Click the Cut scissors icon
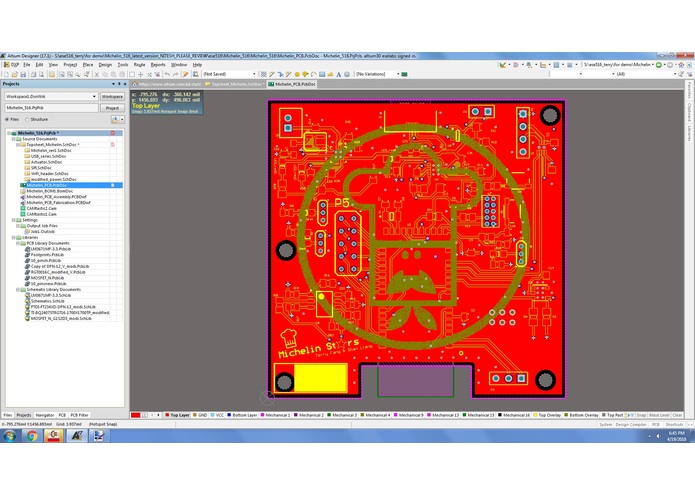 [x=97, y=74]
